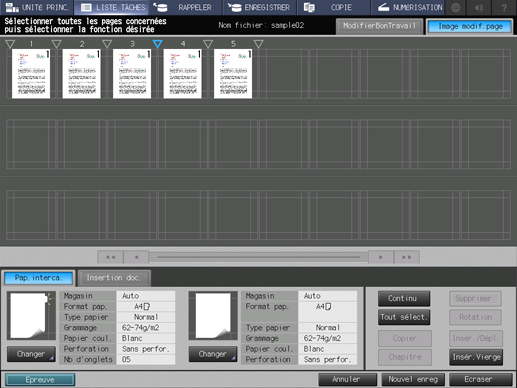This screenshot has width=517, height=388.
Task: Go to previous pages with left arrow
Action: [x=136, y=257]
